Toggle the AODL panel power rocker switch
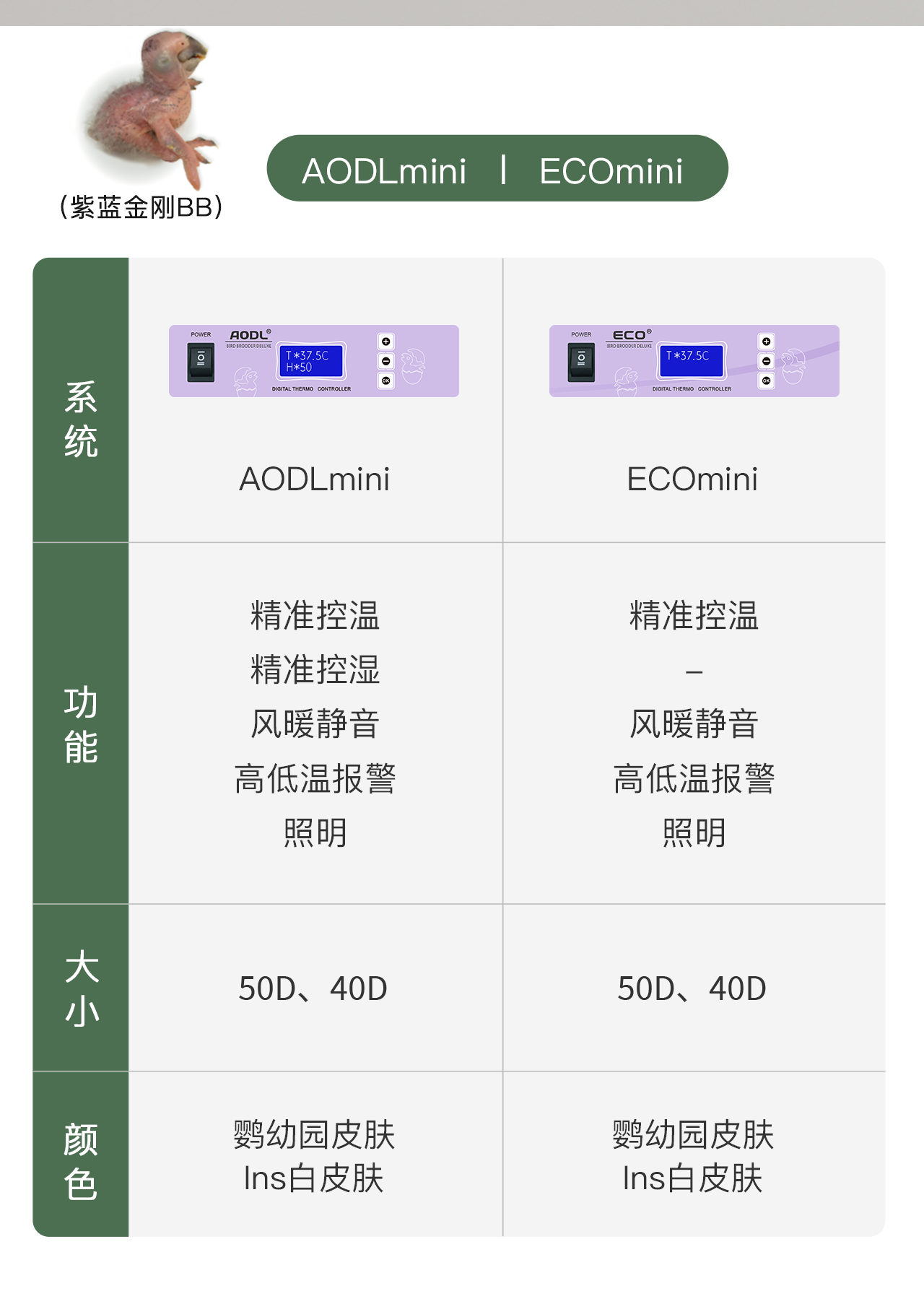Screen dimensions: 924x1304 click(x=201, y=361)
